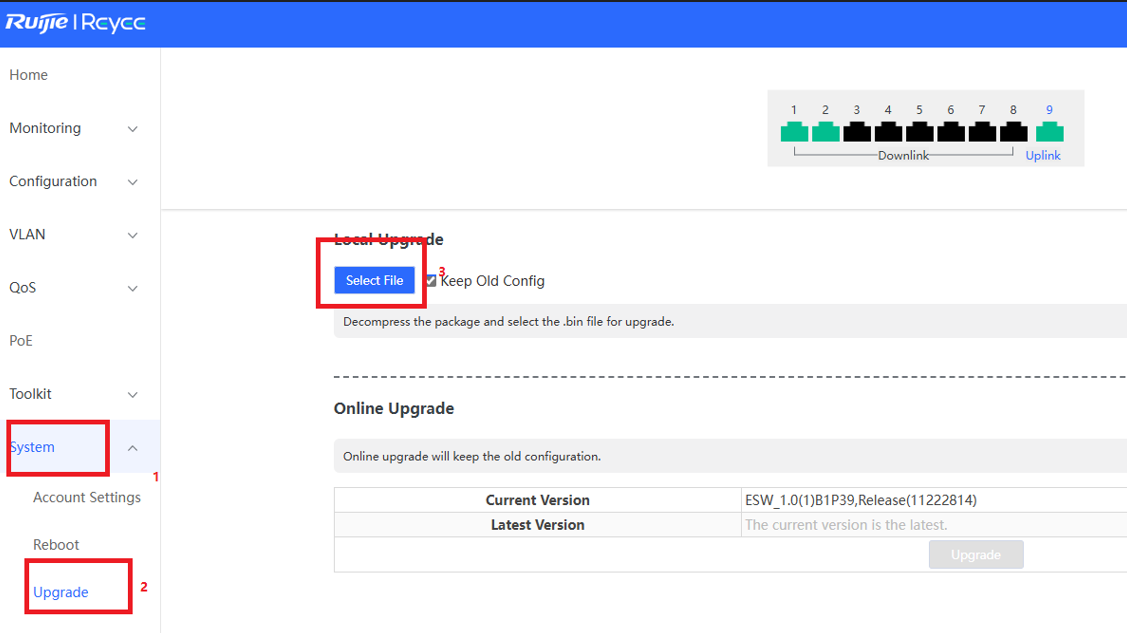Click the port number 1 label
The image size is (1127, 633).
(x=794, y=110)
